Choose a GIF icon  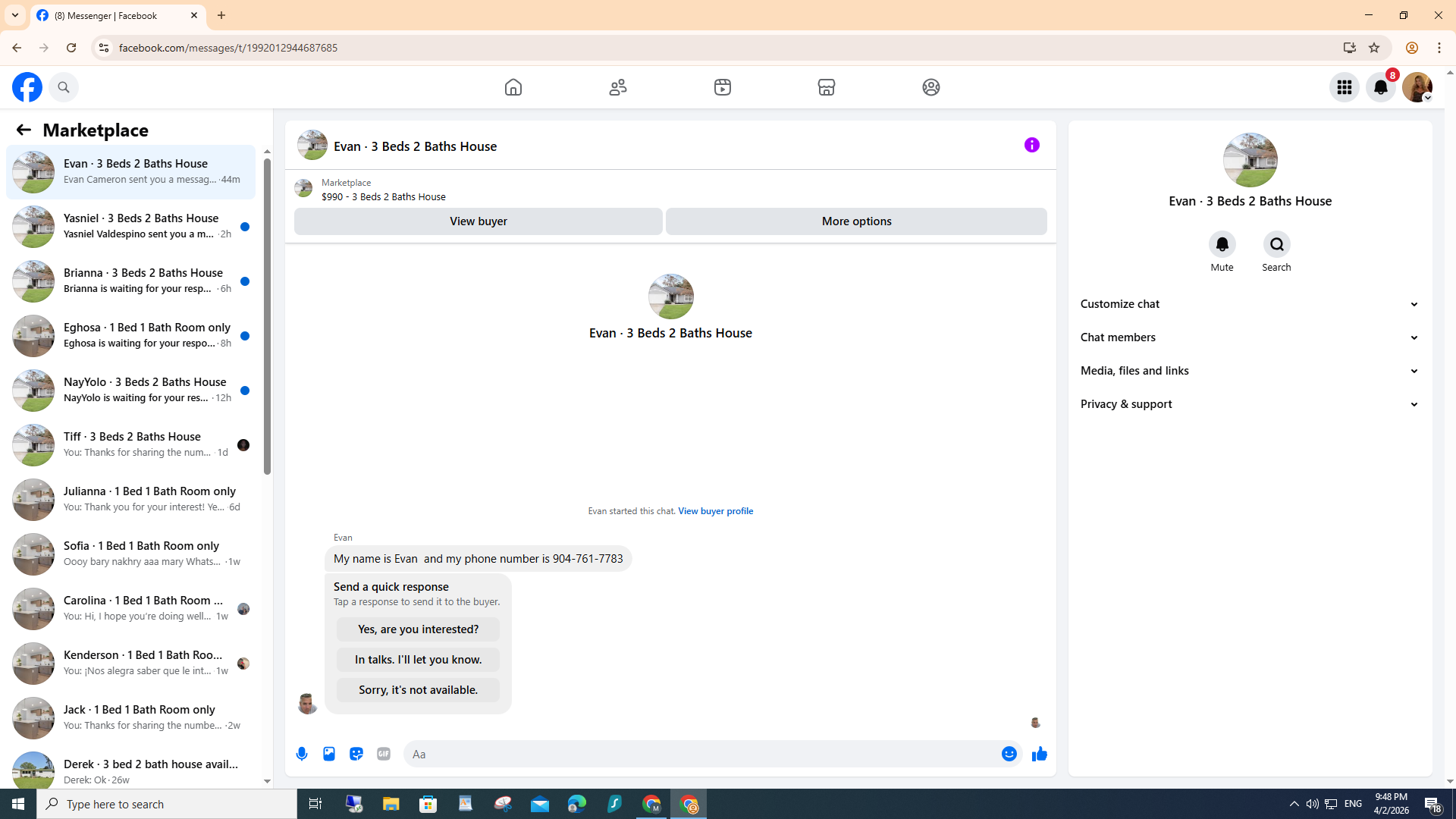tap(384, 754)
